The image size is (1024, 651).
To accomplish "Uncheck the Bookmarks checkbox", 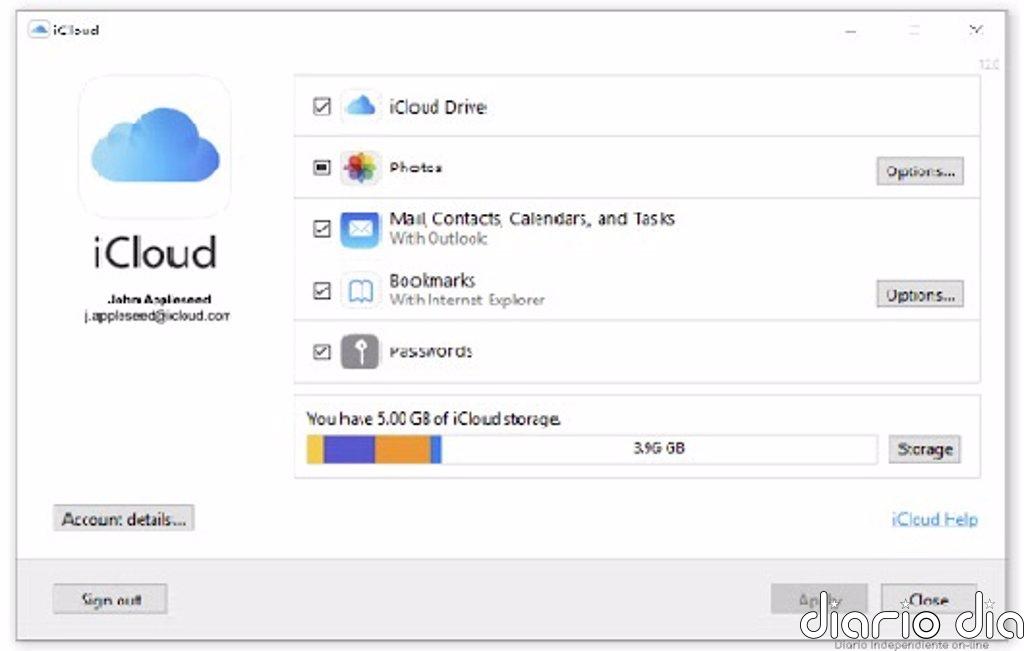I will 322,291.
